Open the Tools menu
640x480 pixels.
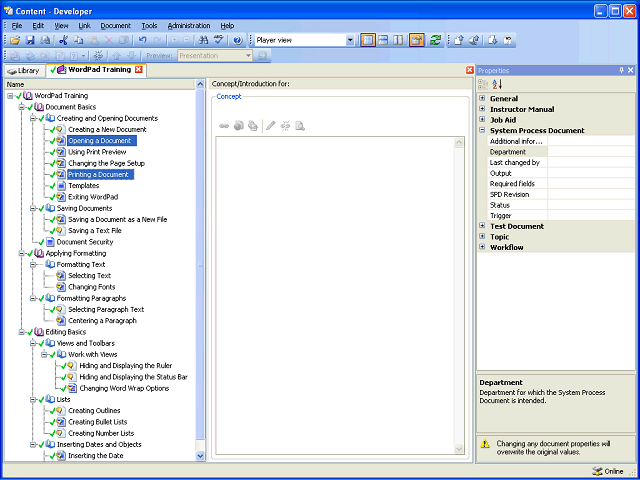point(149,26)
